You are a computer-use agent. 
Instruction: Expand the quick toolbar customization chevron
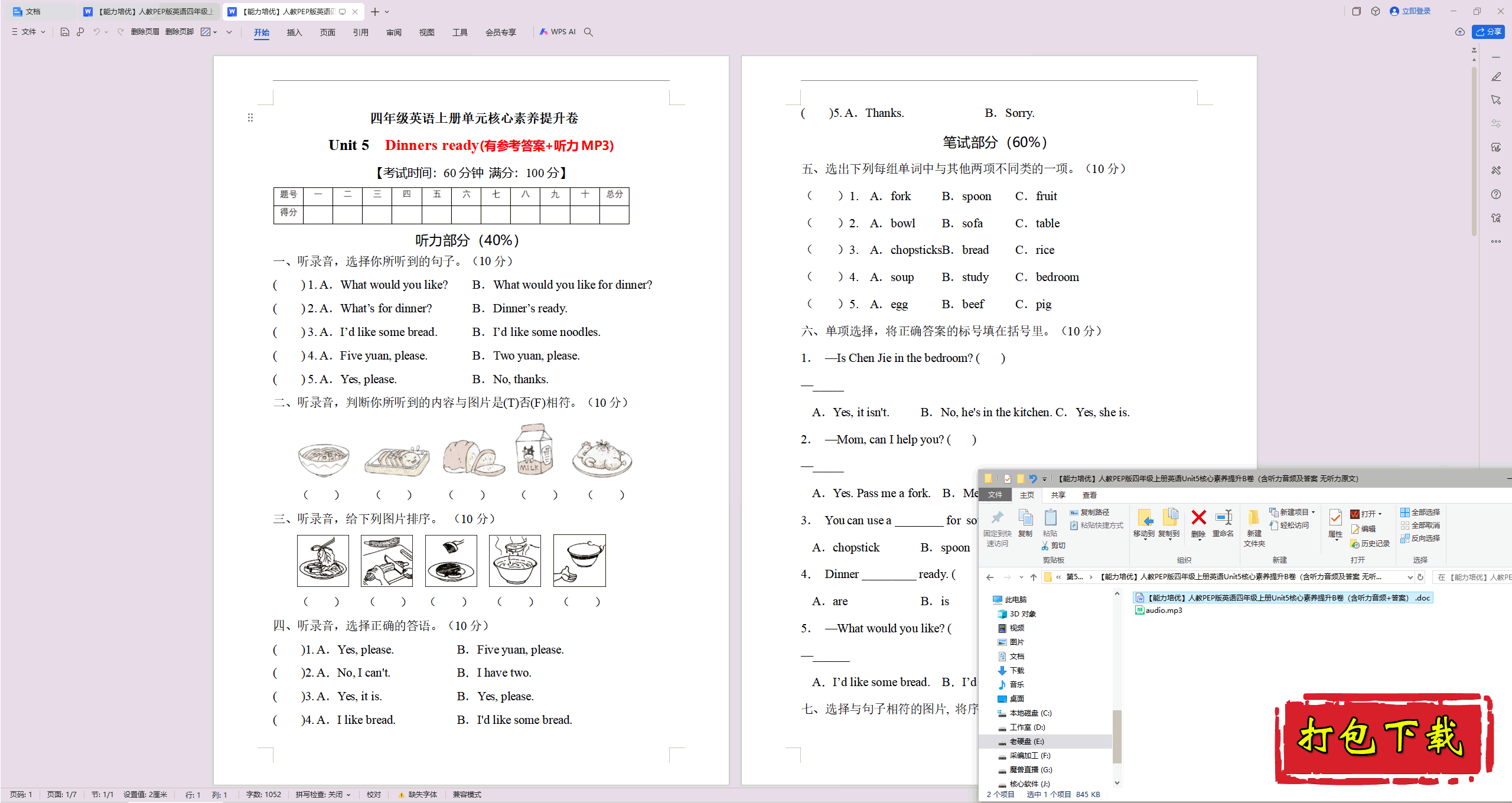point(229,32)
